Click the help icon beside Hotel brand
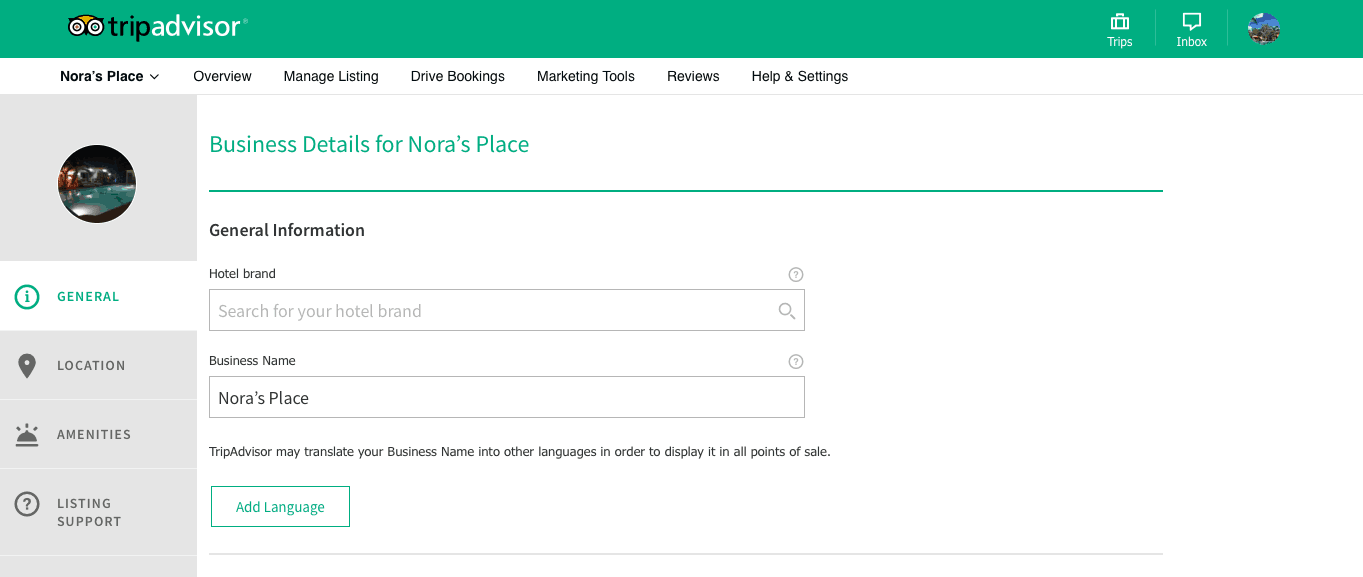 pos(796,274)
